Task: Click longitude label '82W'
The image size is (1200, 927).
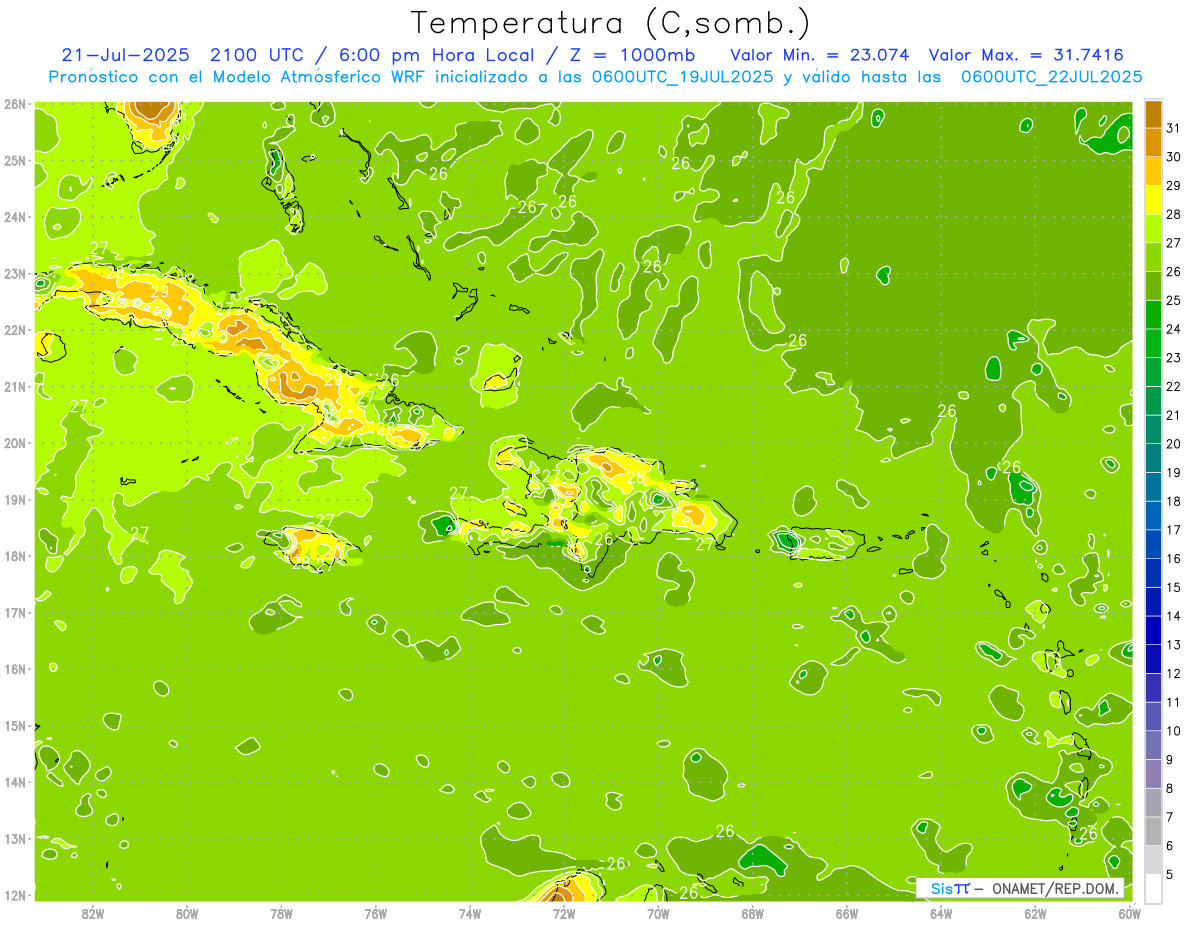Action: 93,913
